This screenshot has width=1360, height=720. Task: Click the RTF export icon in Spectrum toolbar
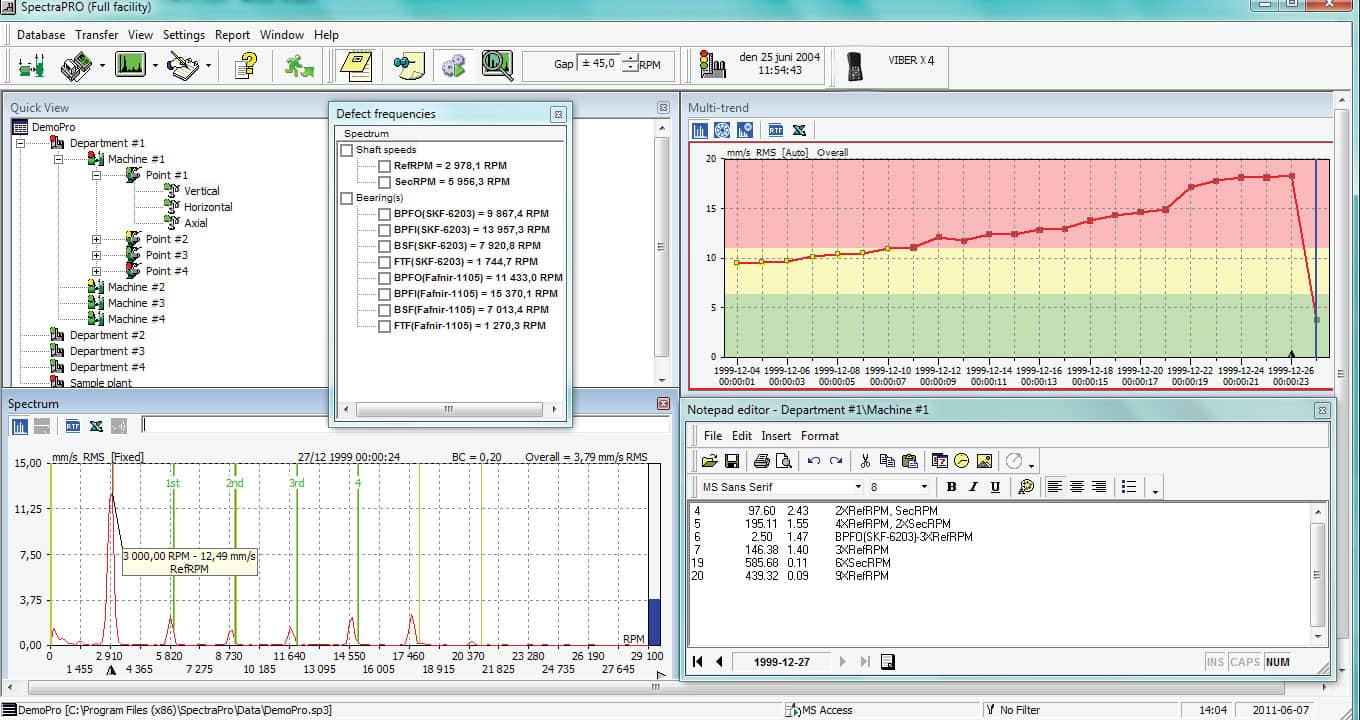pos(72,426)
